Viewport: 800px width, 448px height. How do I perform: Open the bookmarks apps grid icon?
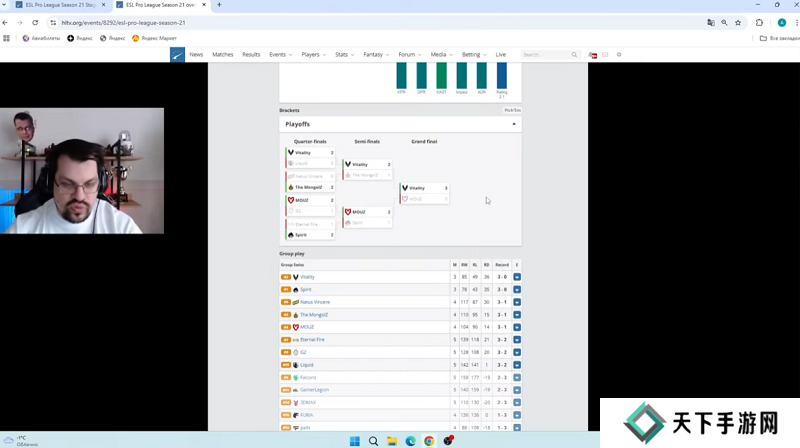[7, 38]
